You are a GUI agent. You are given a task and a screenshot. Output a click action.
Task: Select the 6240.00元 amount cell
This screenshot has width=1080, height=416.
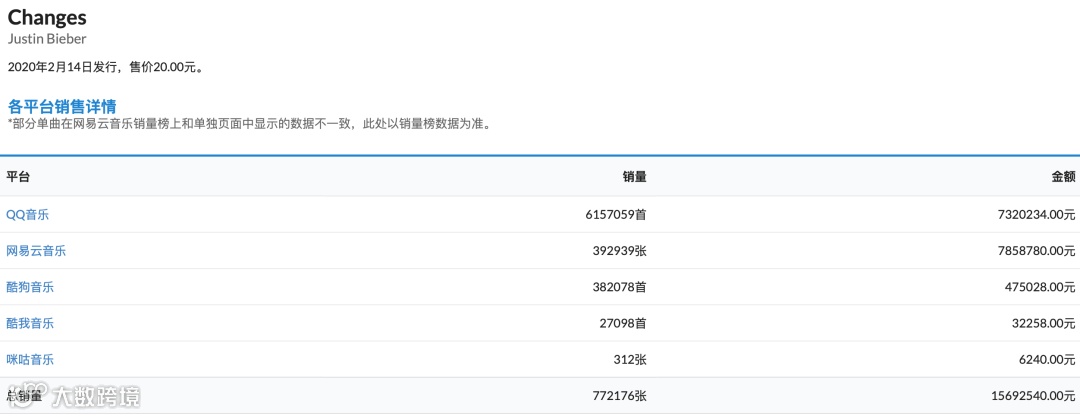coord(1045,360)
